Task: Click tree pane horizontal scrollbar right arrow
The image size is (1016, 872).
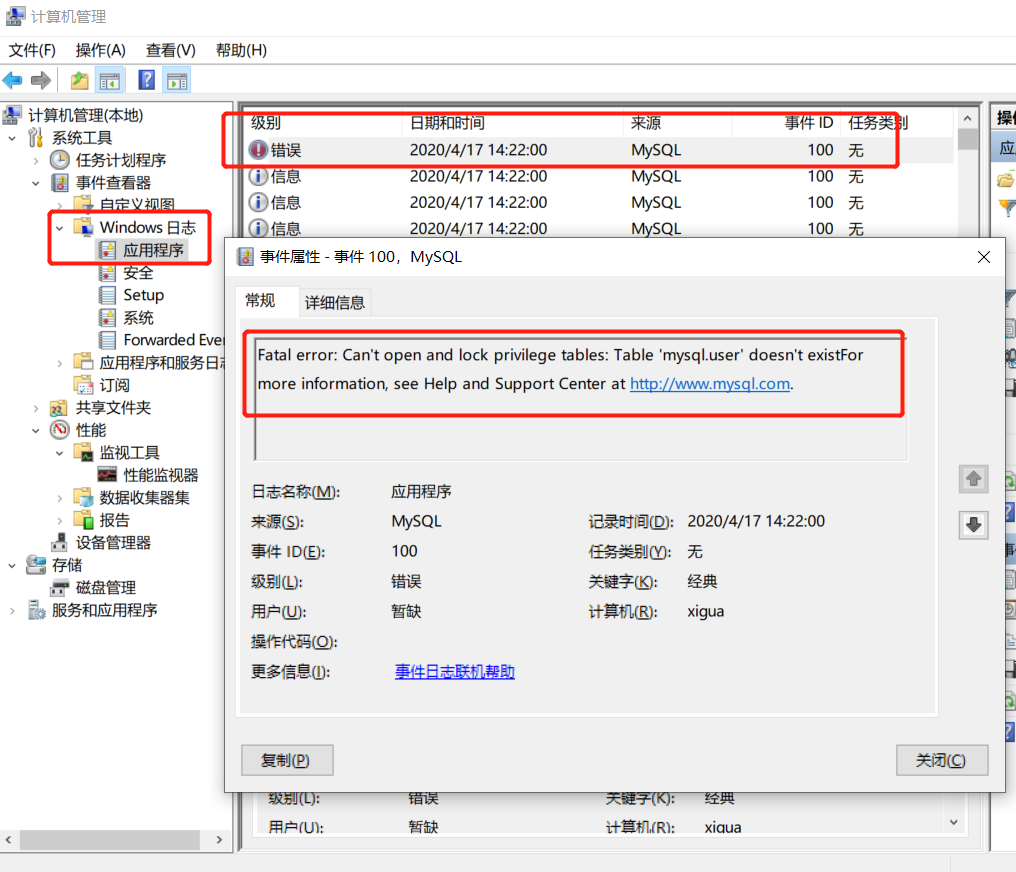Action: 220,840
